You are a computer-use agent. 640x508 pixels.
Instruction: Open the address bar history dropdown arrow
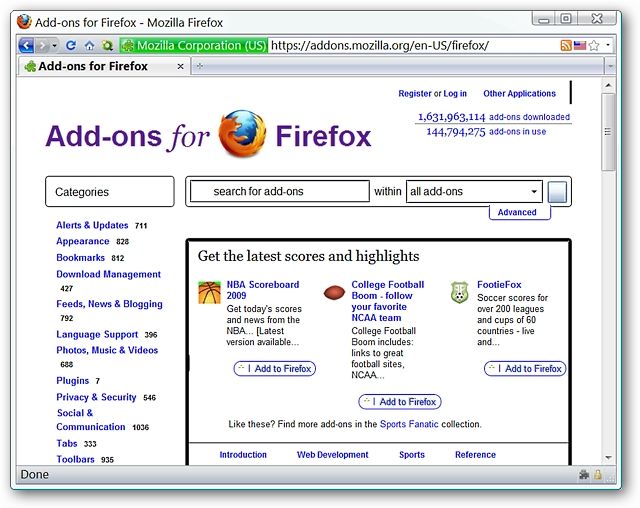click(608, 45)
